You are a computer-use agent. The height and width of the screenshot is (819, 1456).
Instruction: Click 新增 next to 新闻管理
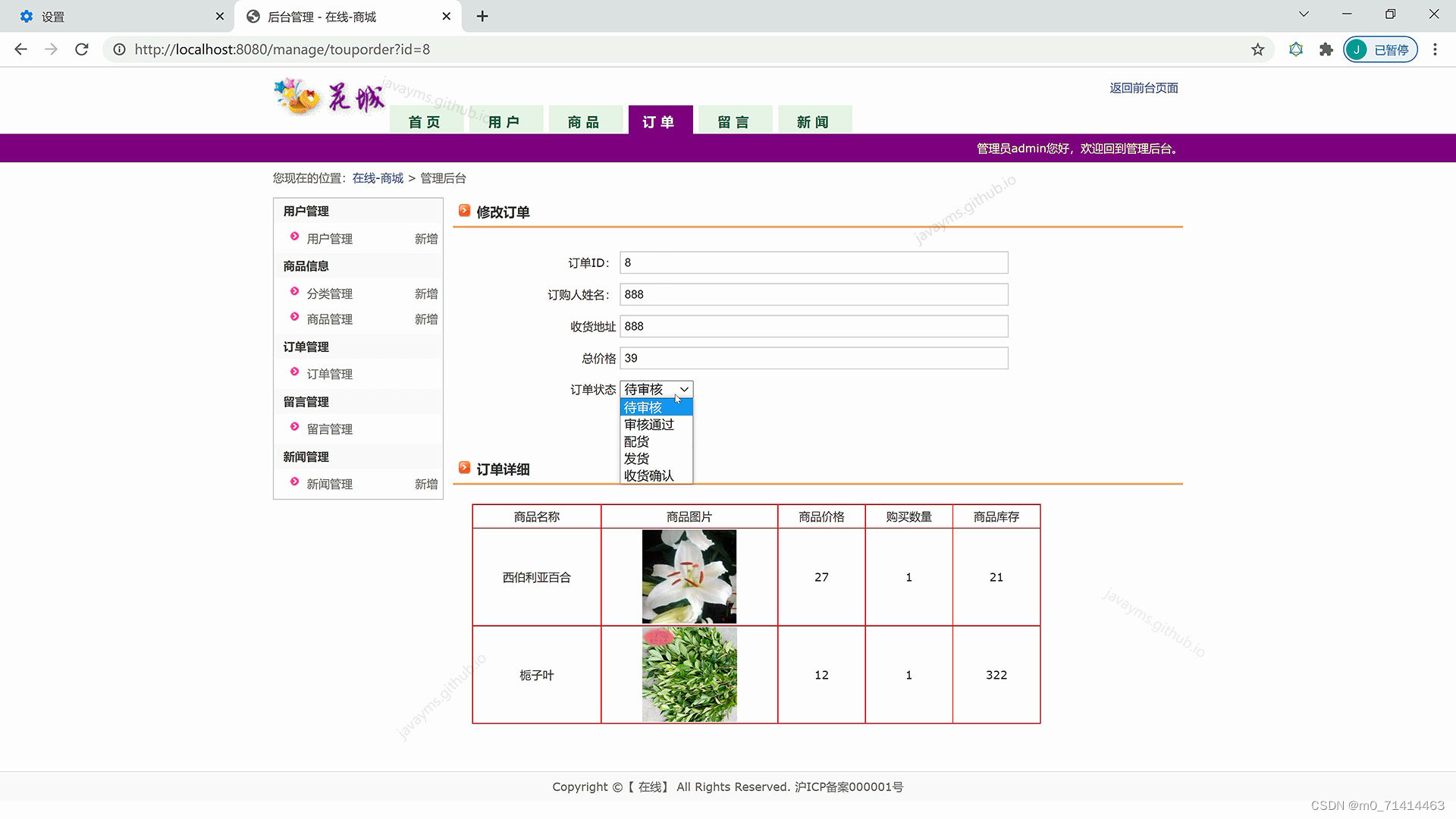(x=426, y=484)
